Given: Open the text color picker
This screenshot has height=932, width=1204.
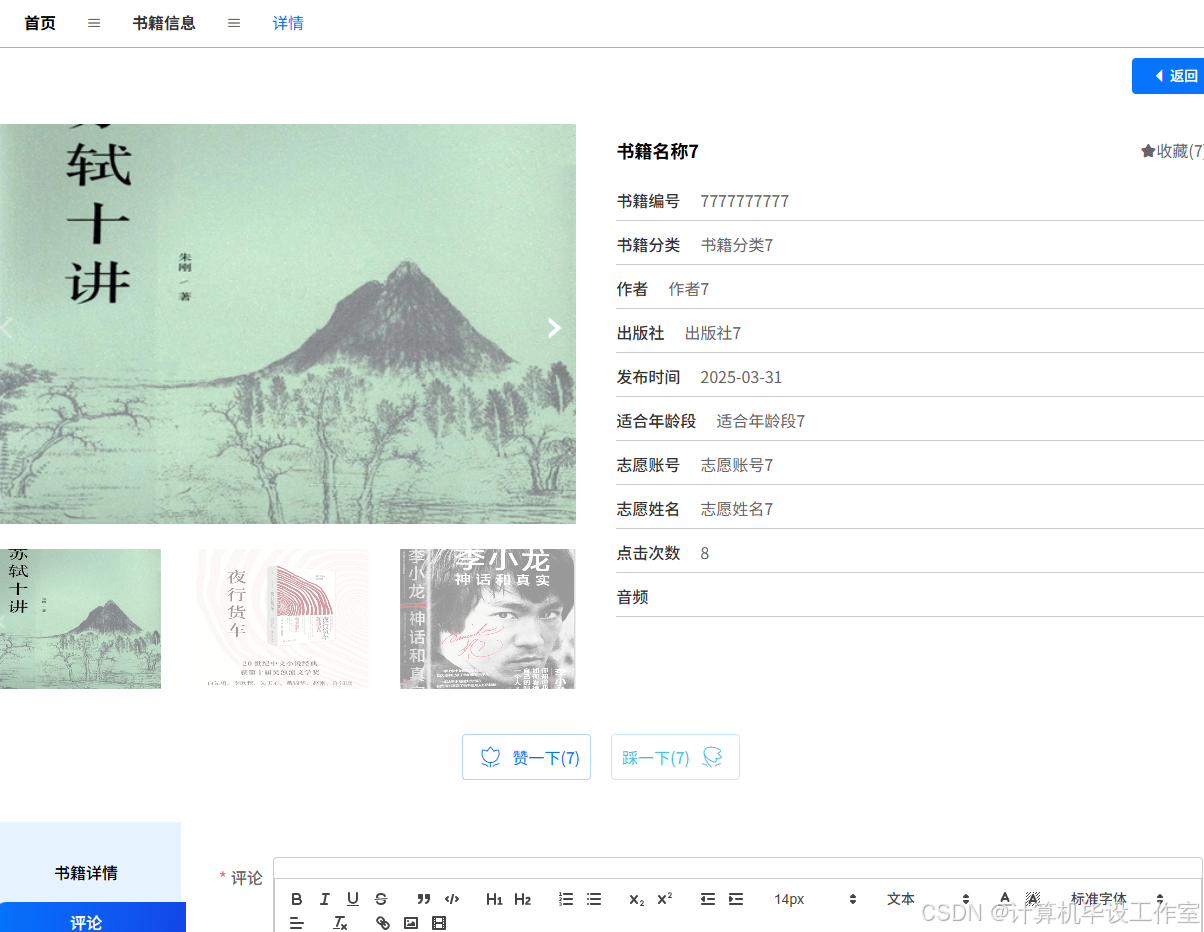Looking at the screenshot, I should 1006,899.
